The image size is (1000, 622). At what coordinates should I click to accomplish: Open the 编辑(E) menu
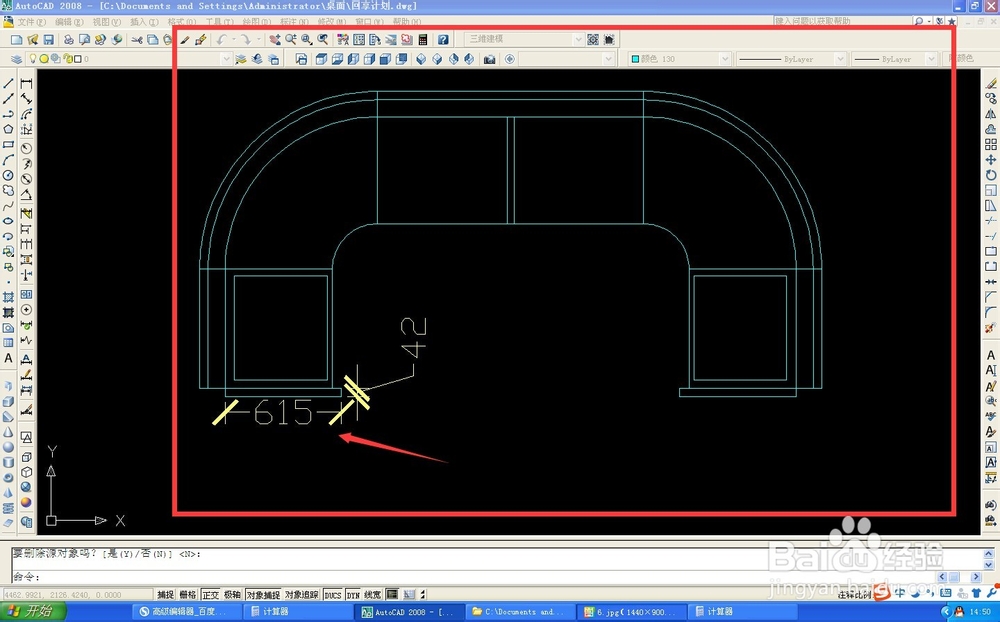[69, 22]
